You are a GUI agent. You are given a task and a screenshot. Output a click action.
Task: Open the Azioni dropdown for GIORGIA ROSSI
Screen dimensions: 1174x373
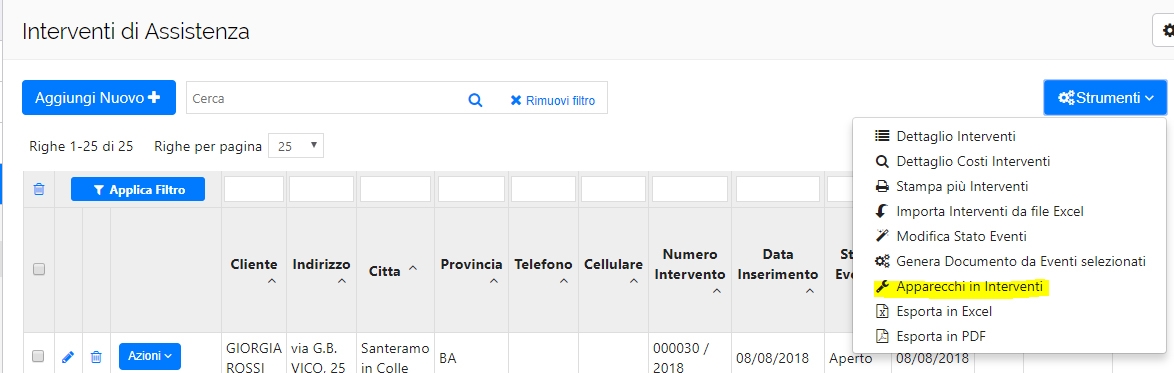pyautogui.click(x=150, y=356)
